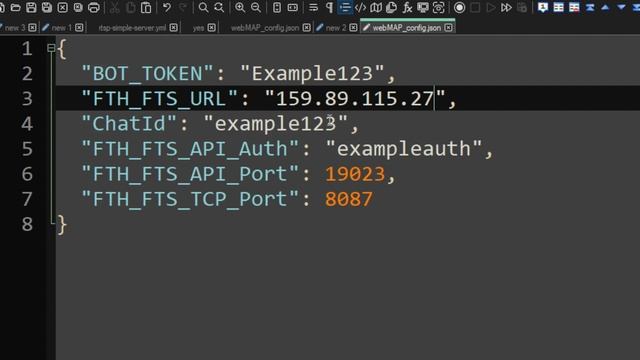This screenshot has height=360, width=640.
Task: Collapse the JSON fold marker on line 1
Action: click(51, 48)
